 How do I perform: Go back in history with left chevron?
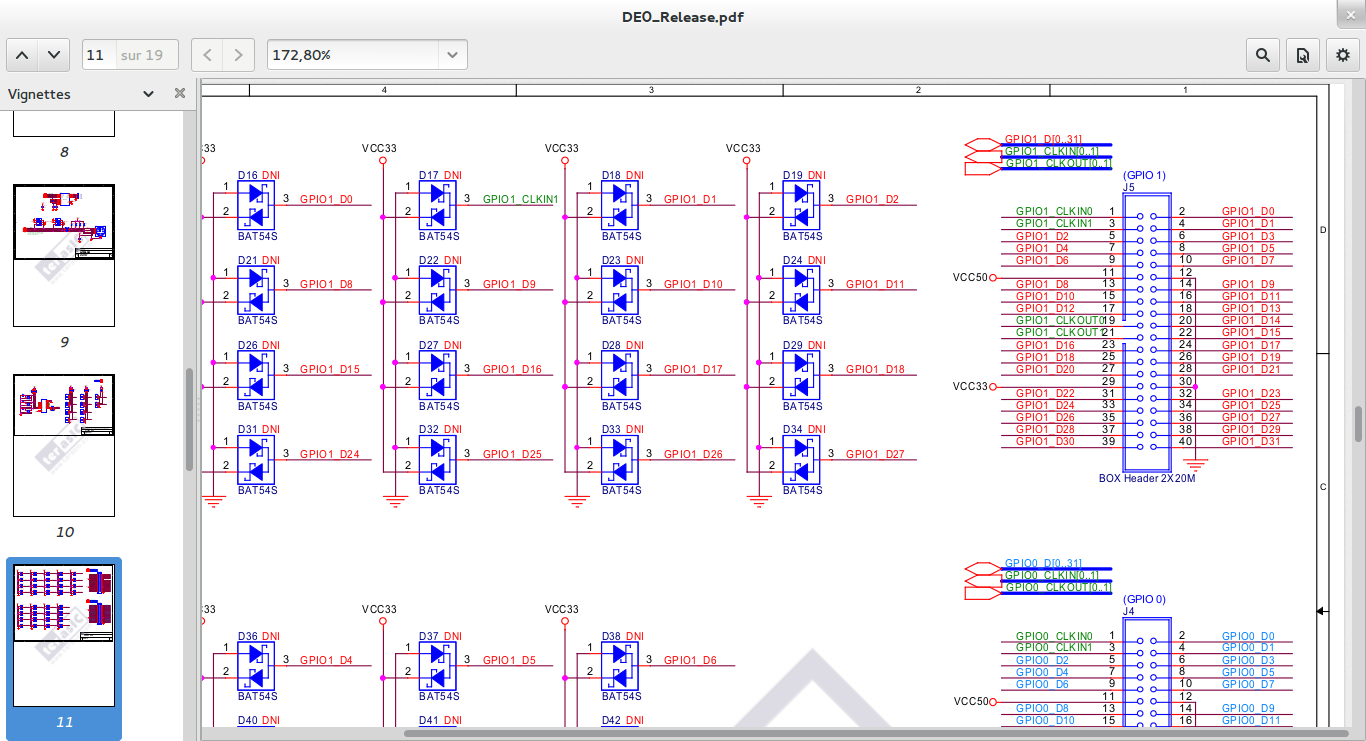pos(207,55)
